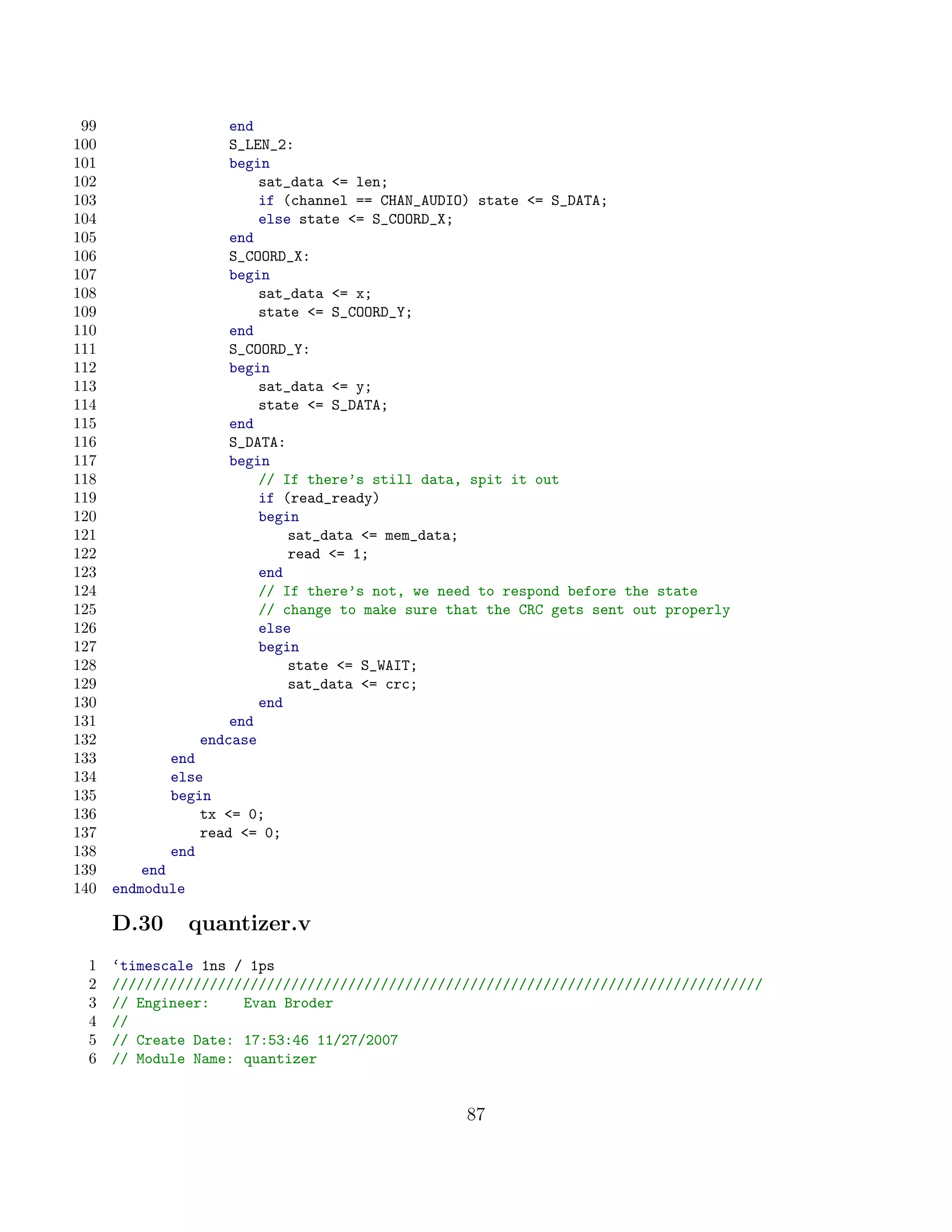Click line number 99
Screen dimensions: 952x1232
click(88, 126)
